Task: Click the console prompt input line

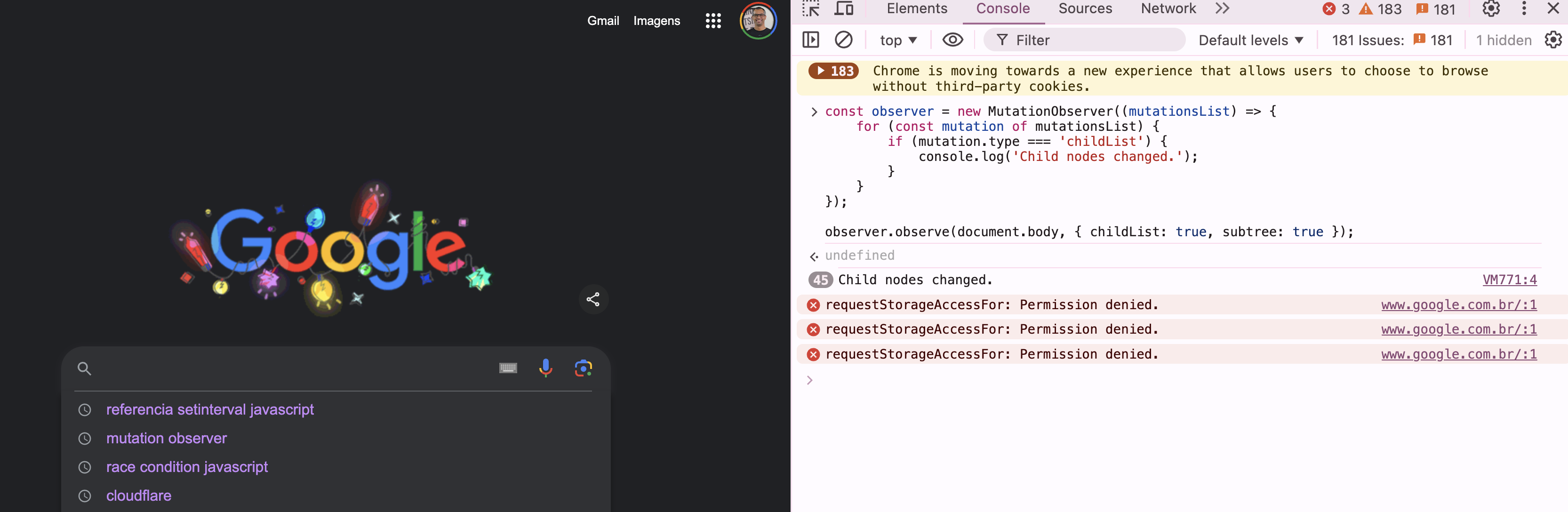Action: 1181,381
